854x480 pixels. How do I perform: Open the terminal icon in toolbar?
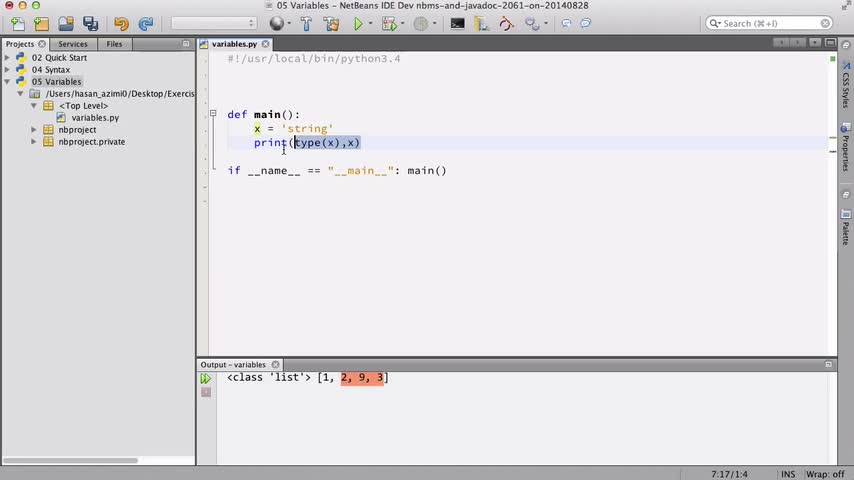[457, 23]
